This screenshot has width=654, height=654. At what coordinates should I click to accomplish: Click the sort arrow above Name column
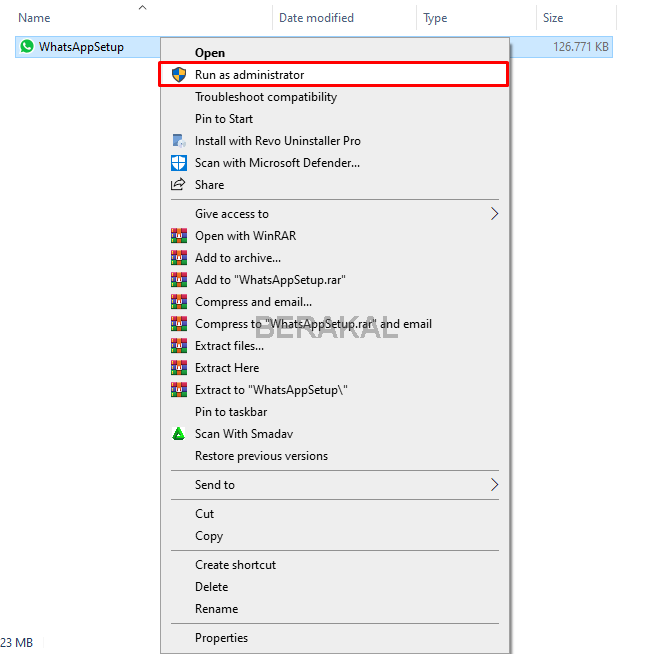[x=143, y=7]
